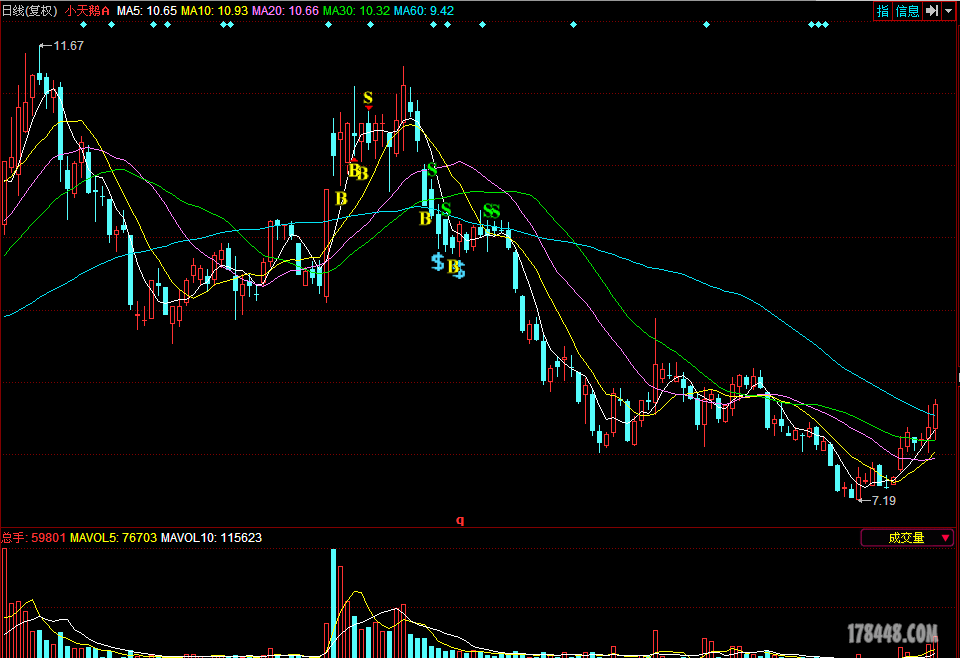Viewport: 960px width, 658px height.
Task: Click the 11.67 high price label
Action: pos(68,46)
